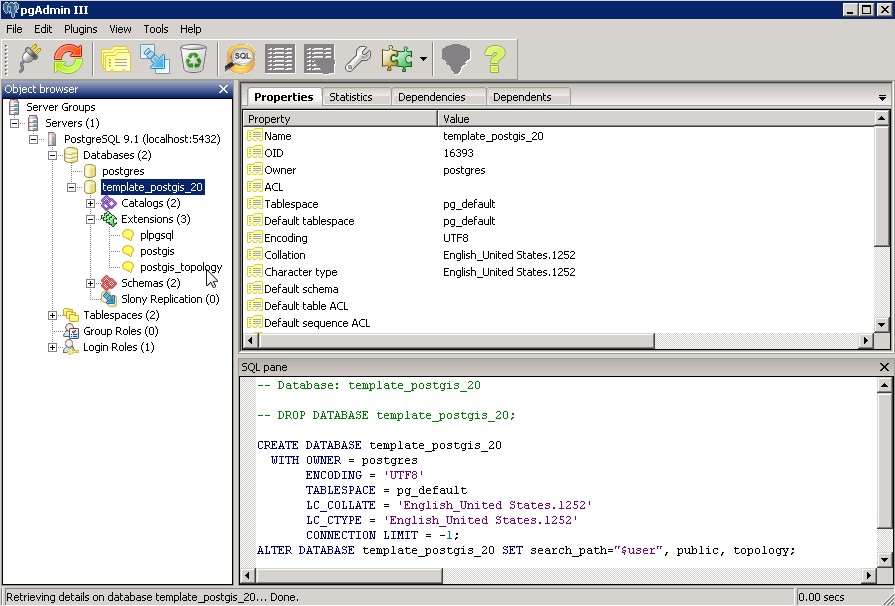Viewport: 895px width, 606px height.
Task: Expand the Catalogs (2) node
Action: (90, 203)
